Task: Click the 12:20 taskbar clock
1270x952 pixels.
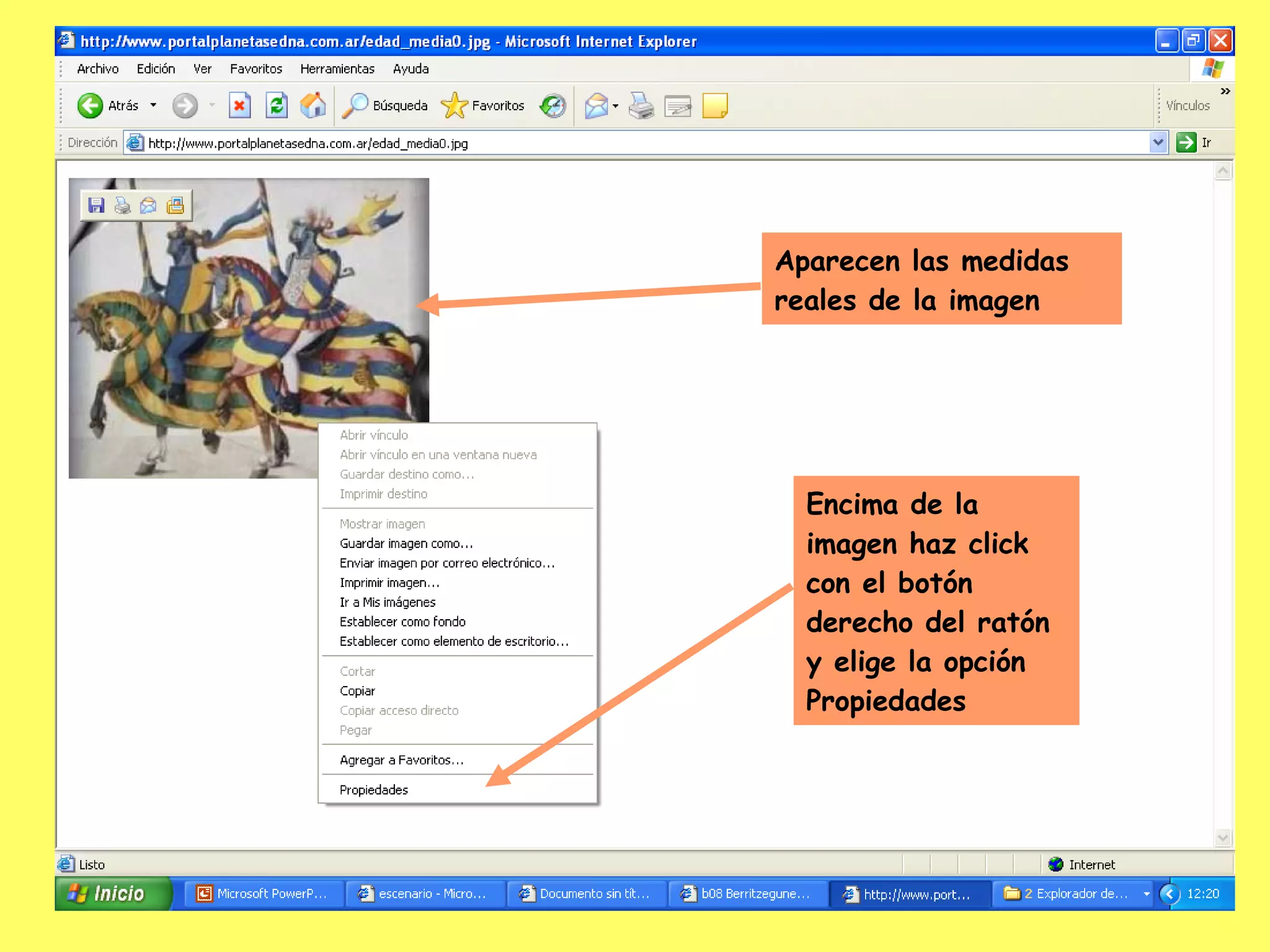Action: pyautogui.click(x=1203, y=894)
